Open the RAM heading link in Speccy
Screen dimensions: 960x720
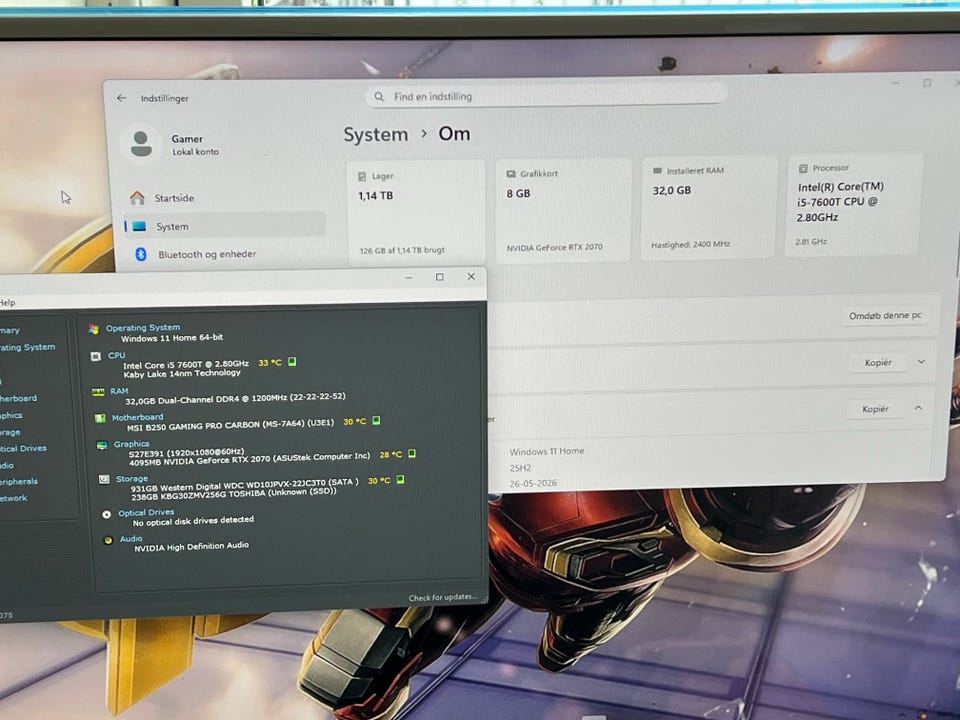pos(119,391)
